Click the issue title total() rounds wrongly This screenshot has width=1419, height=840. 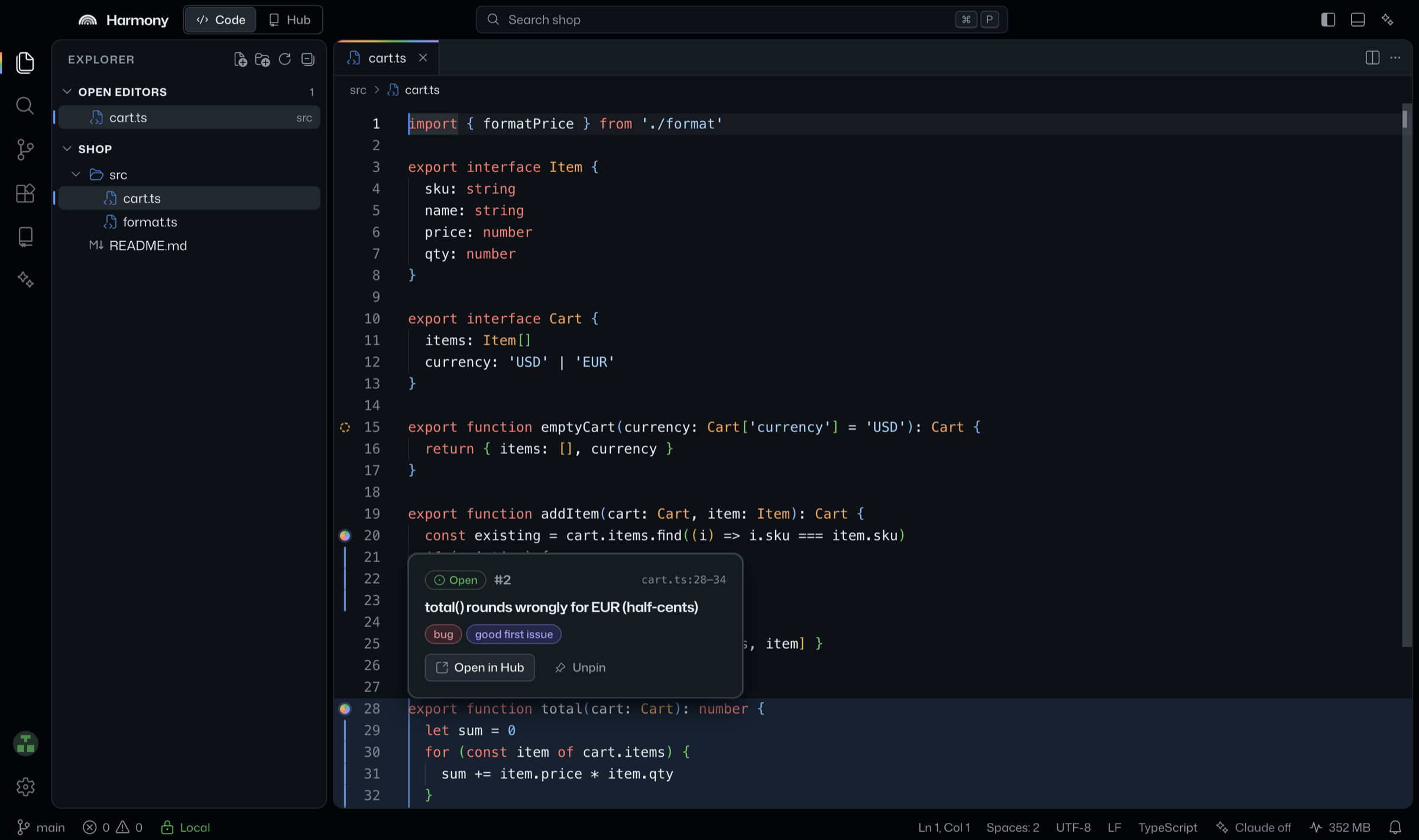pos(561,607)
